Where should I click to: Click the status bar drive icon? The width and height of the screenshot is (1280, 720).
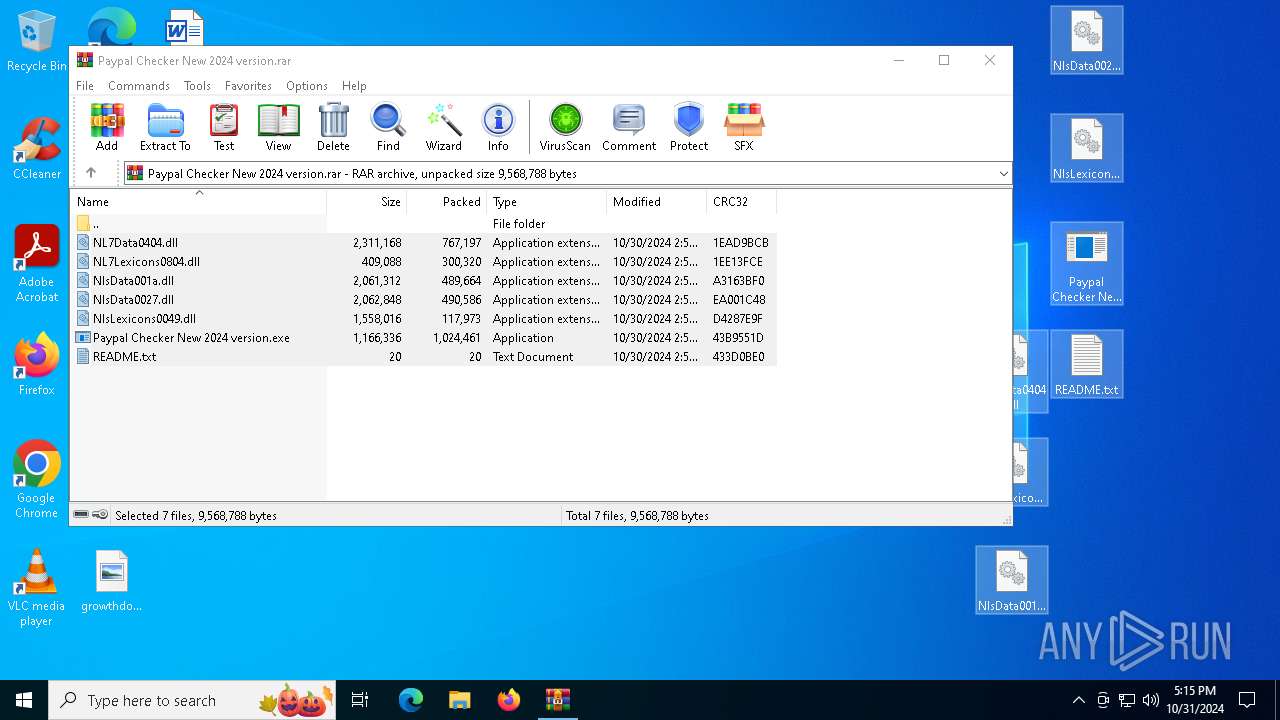pyautogui.click(x=82, y=515)
